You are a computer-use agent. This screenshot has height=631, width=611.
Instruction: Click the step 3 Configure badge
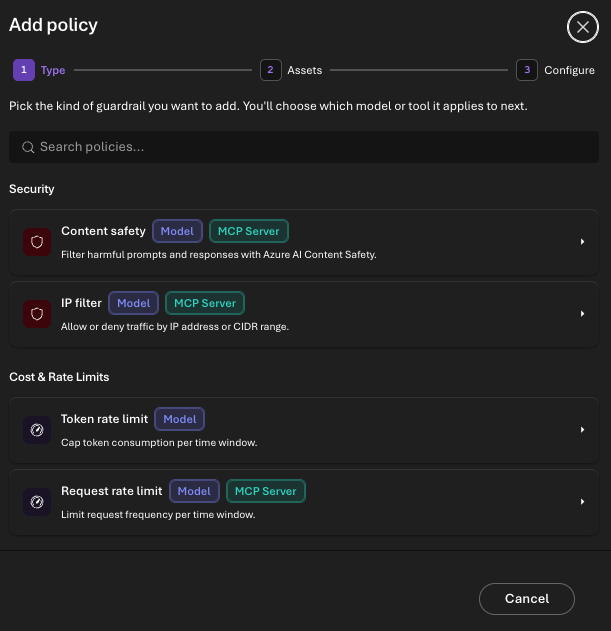(x=527, y=70)
